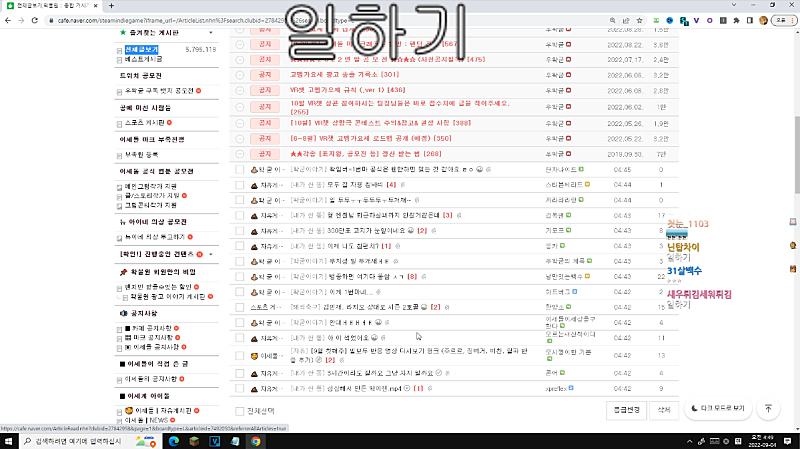Open the taskbar clock and date
This screenshot has height=449, width=800.
coord(763,441)
